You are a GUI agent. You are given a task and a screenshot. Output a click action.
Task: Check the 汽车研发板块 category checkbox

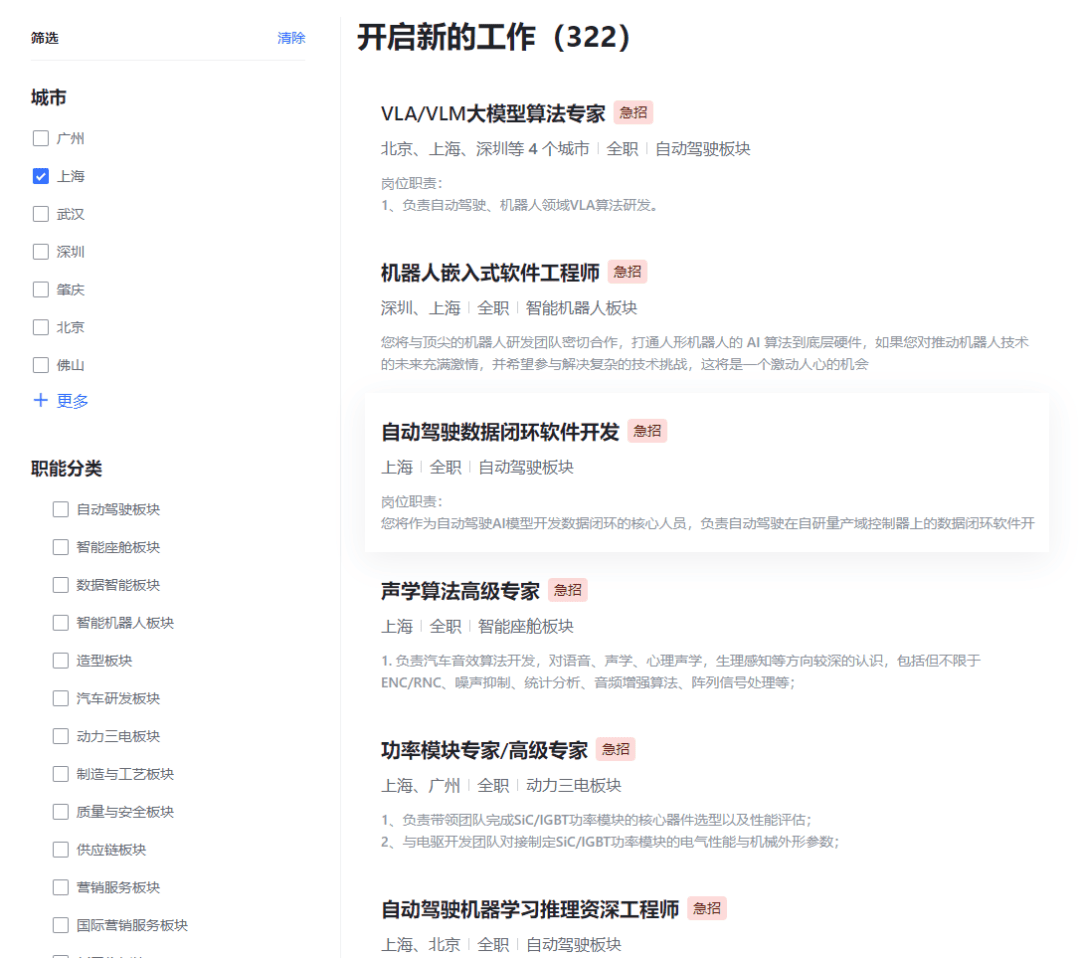click(x=61, y=698)
